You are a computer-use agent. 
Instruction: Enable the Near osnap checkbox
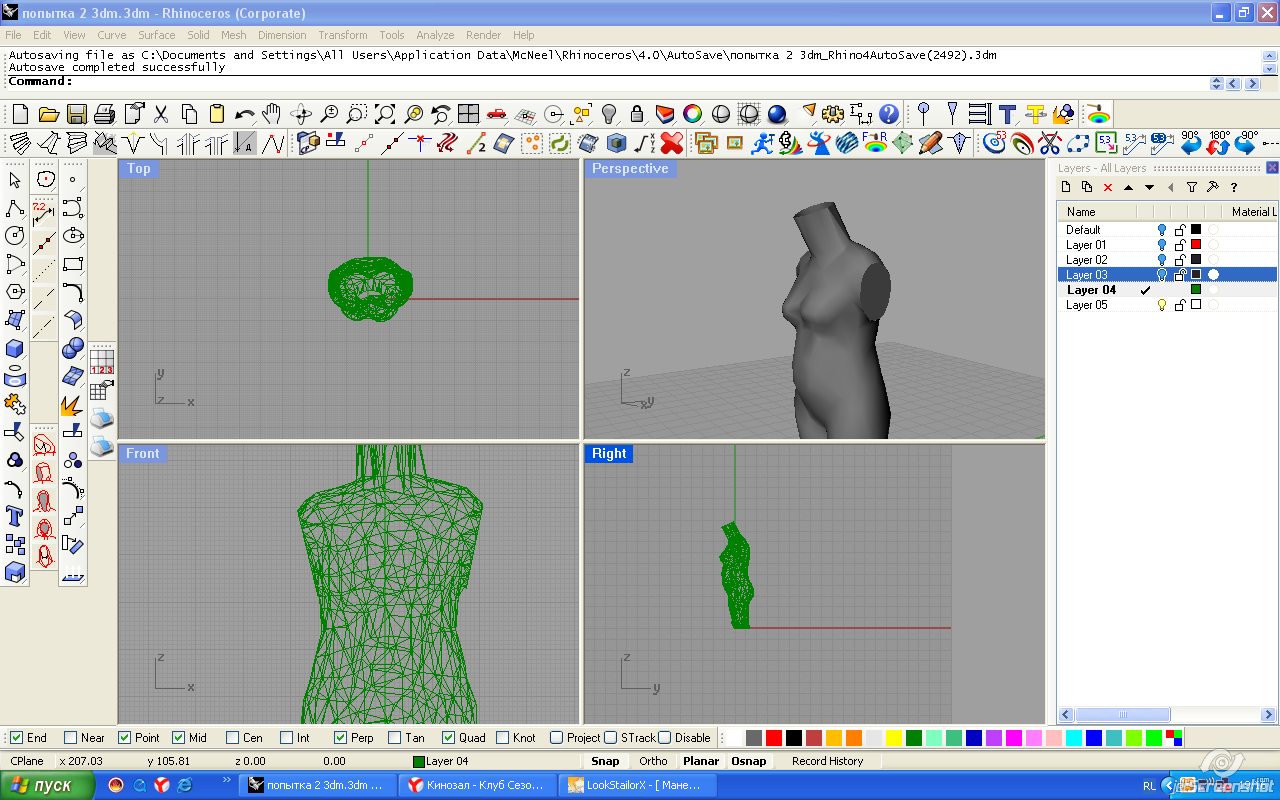pyautogui.click(x=71, y=738)
